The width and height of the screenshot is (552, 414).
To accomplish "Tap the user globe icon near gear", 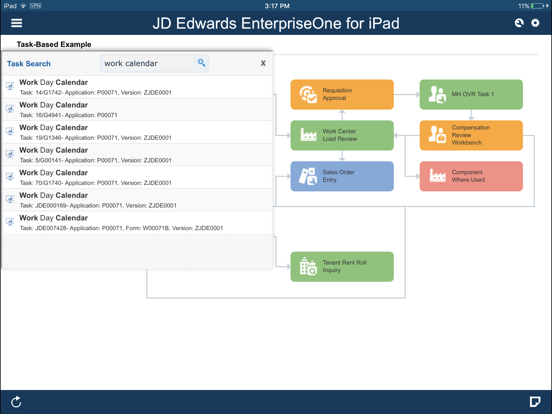I will pos(519,23).
